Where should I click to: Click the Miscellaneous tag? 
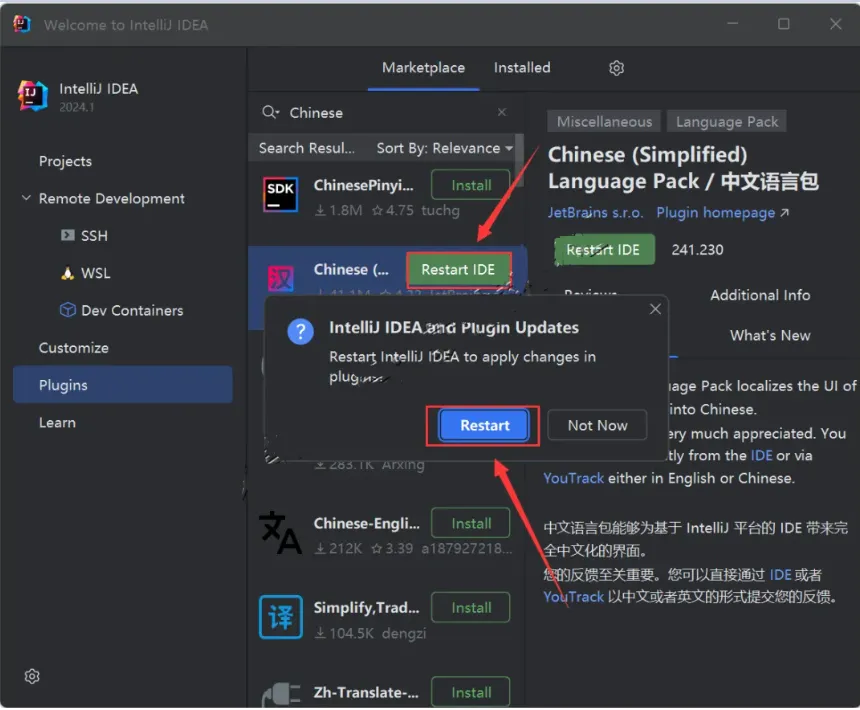604,121
